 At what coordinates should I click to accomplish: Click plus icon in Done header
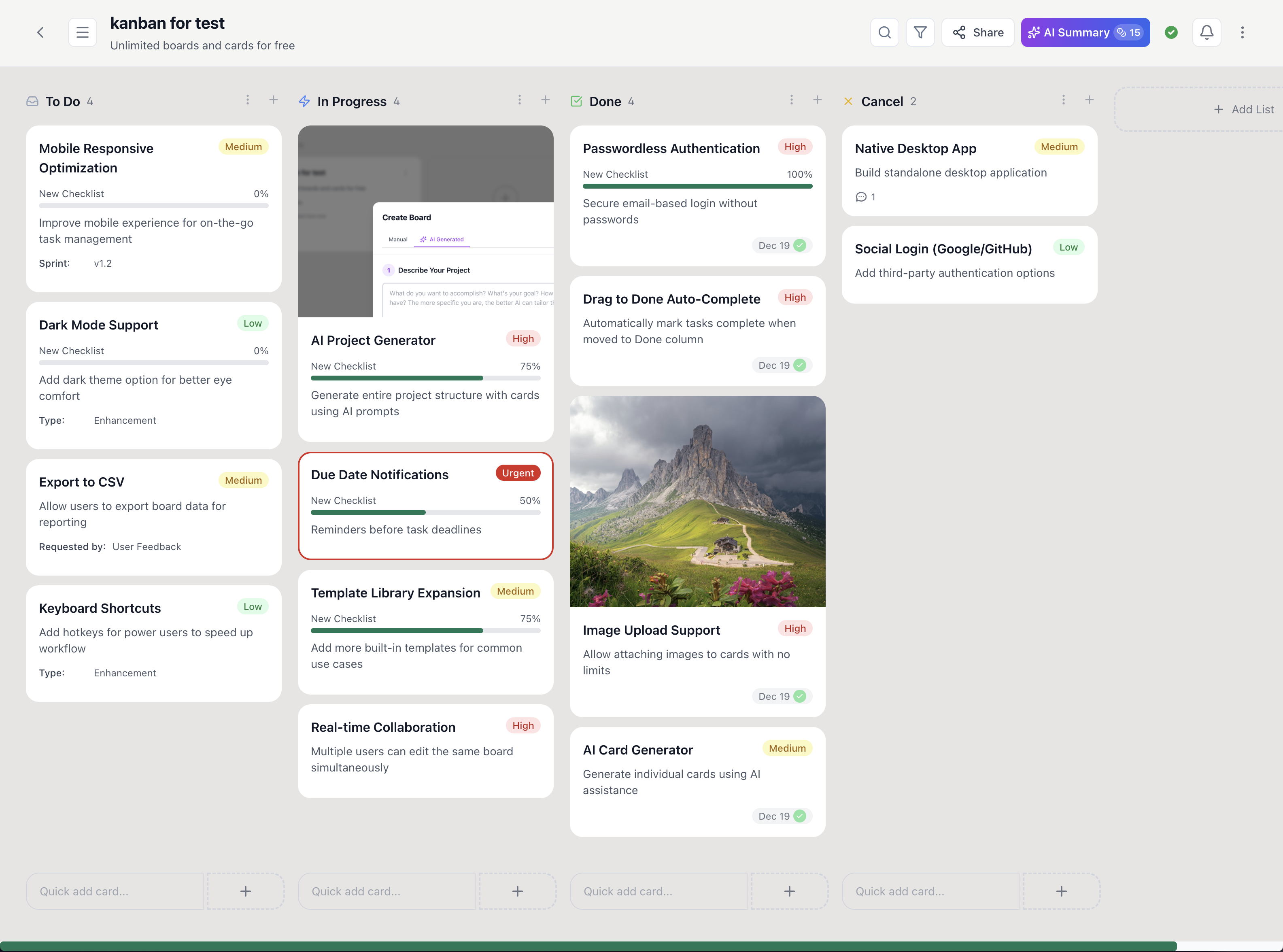(817, 100)
